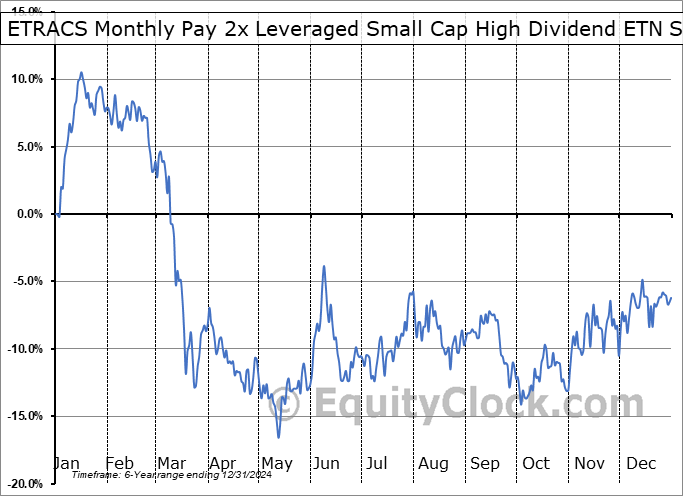Select the Nov label on the x-axis
Viewport: 683px width, 496px height.
point(590,463)
